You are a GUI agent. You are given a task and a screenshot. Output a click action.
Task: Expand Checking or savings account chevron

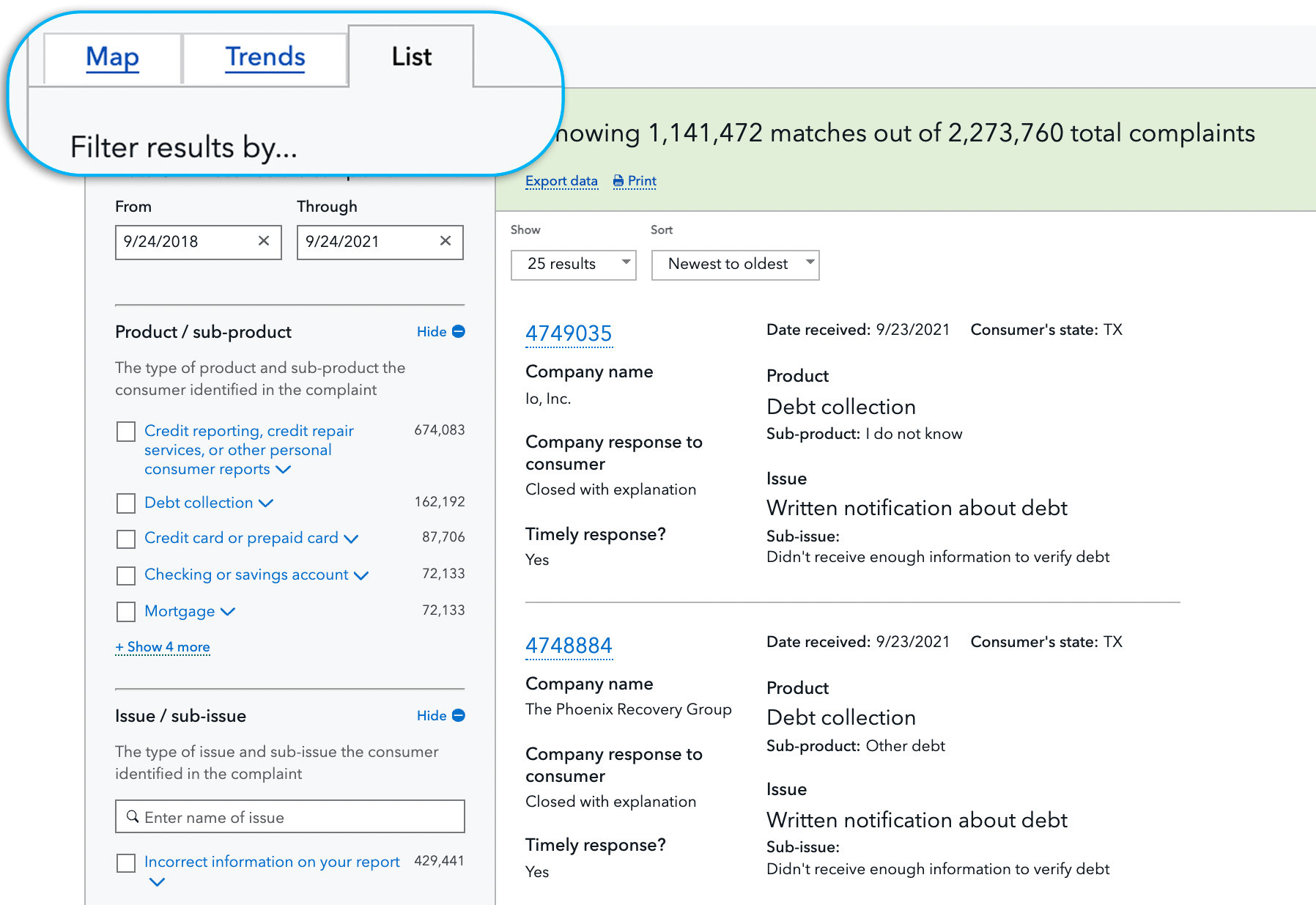pos(361,575)
